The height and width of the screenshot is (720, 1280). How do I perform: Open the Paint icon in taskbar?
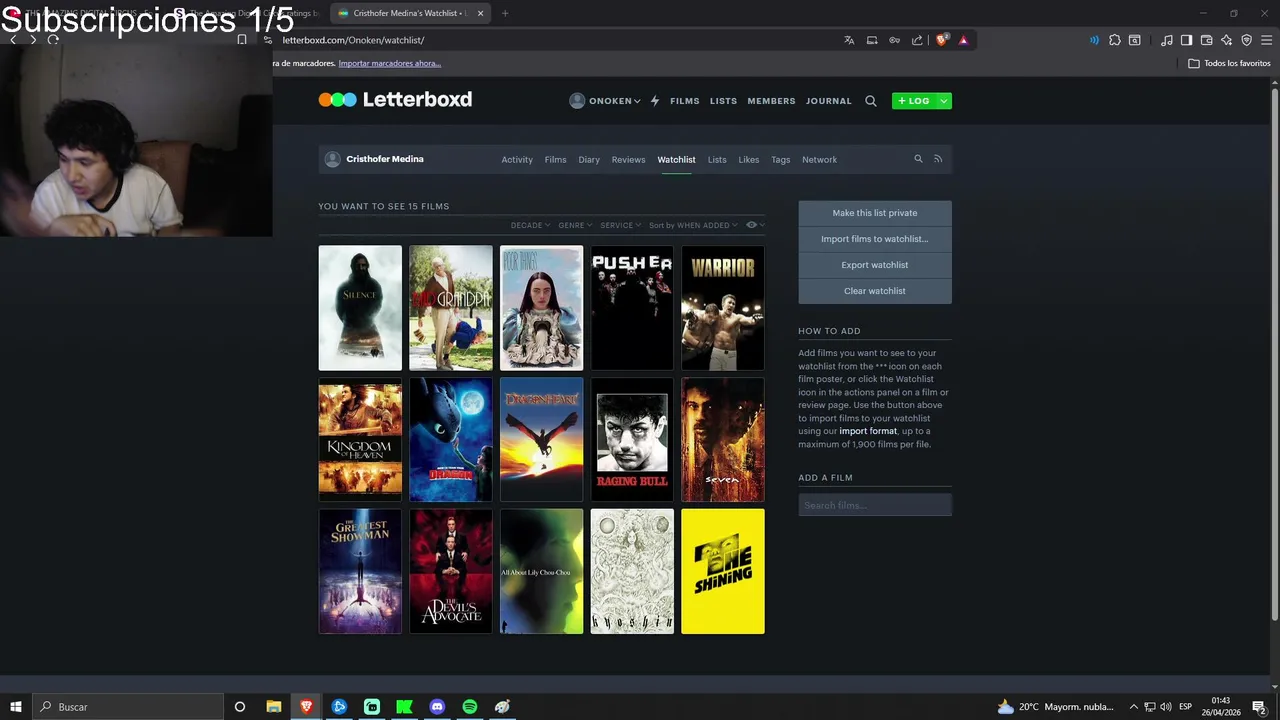(502, 707)
